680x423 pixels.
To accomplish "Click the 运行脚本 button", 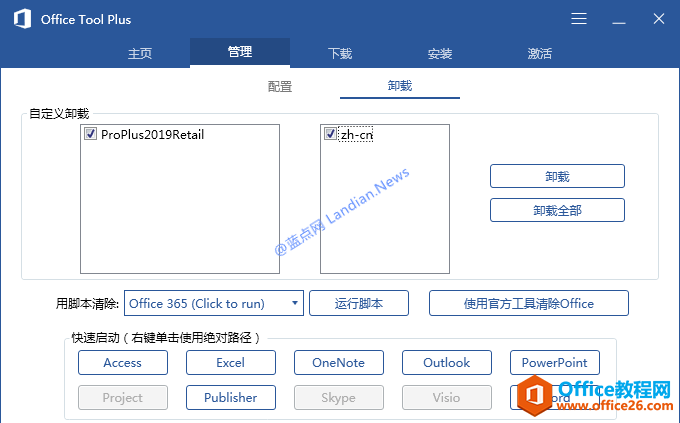I will click(x=359, y=303).
